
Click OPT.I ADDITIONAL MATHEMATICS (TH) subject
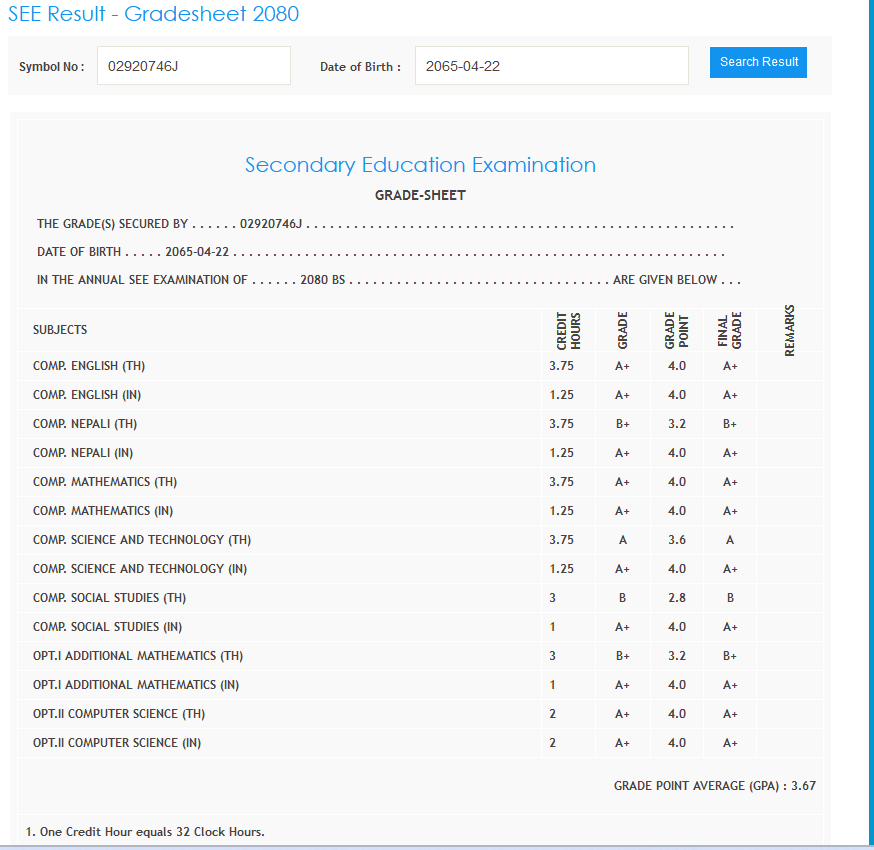click(x=138, y=656)
